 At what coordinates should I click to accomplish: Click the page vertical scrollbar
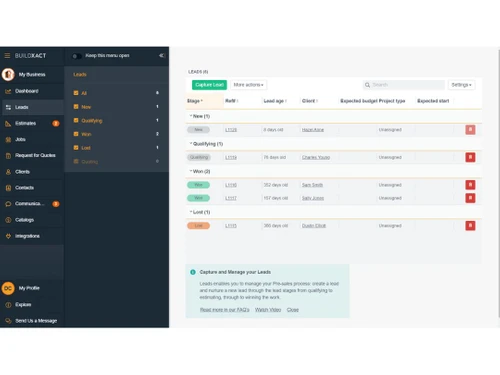(x=499, y=183)
